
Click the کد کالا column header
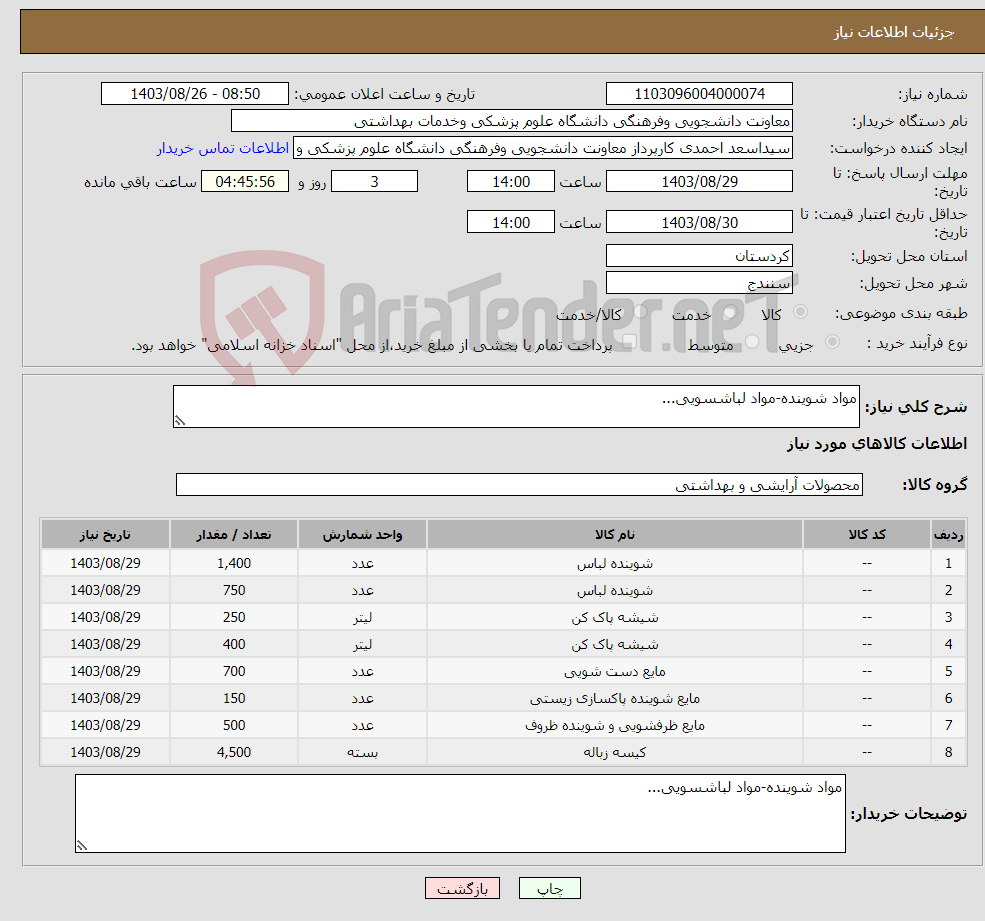point(867,535)
